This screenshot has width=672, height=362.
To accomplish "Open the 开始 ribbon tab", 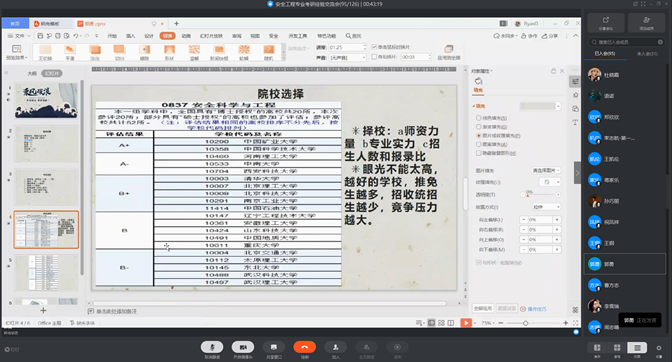I will [112, 36].
